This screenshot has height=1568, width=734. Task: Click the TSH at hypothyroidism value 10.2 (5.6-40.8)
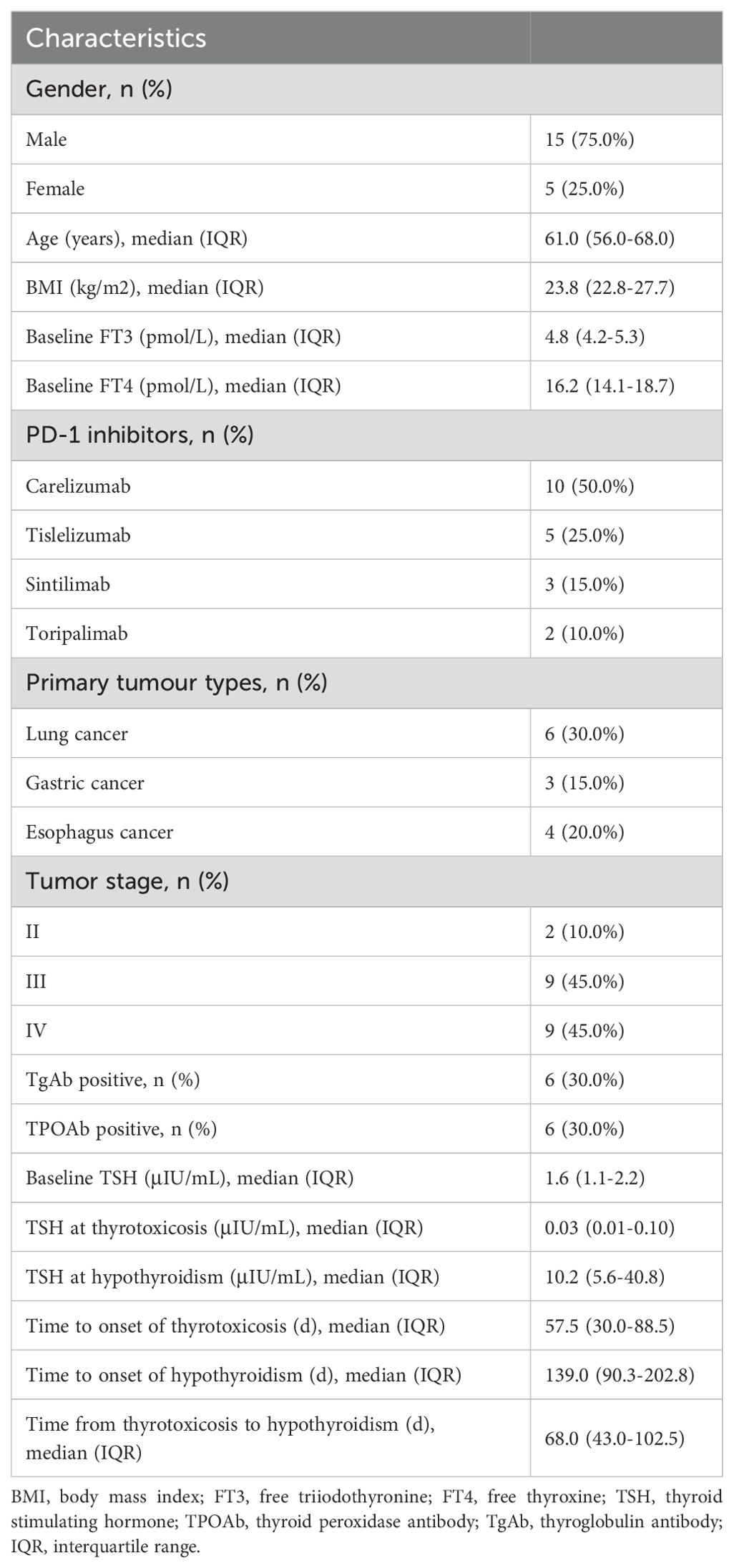click(605, 1277)
